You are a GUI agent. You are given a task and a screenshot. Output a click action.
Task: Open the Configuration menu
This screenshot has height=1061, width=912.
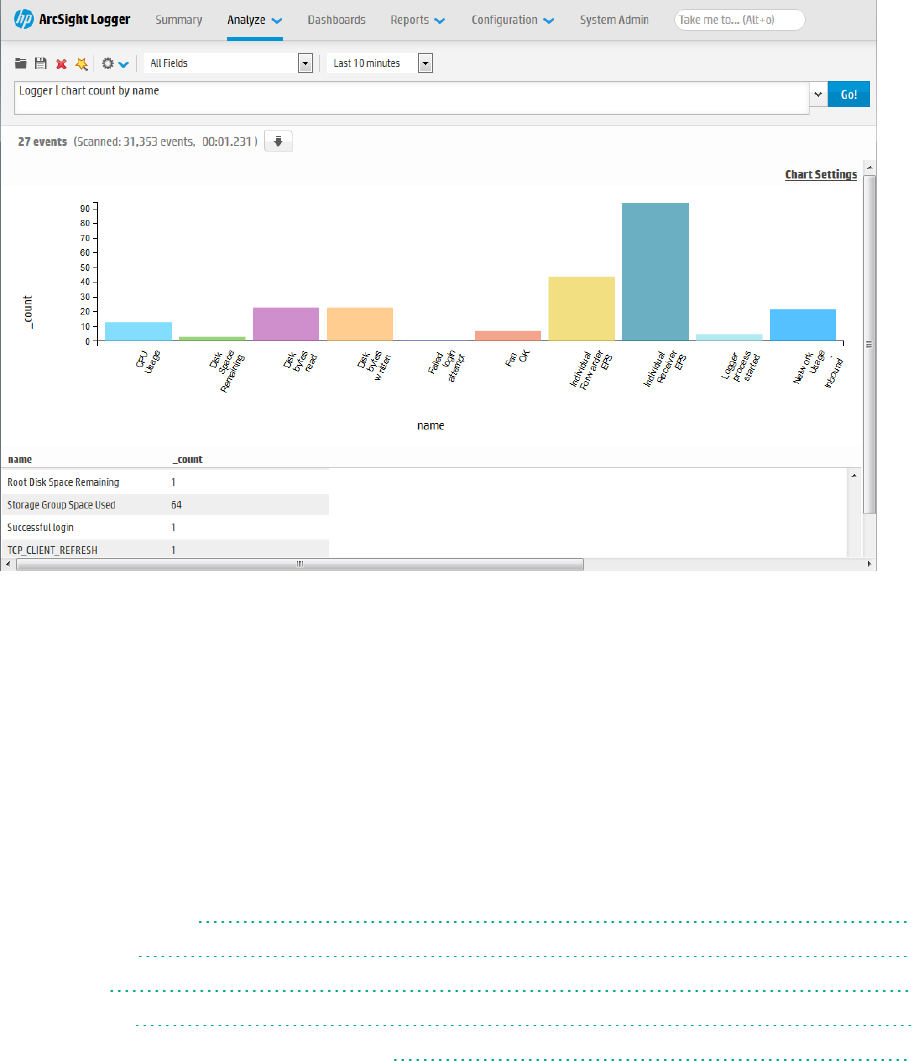513,20
